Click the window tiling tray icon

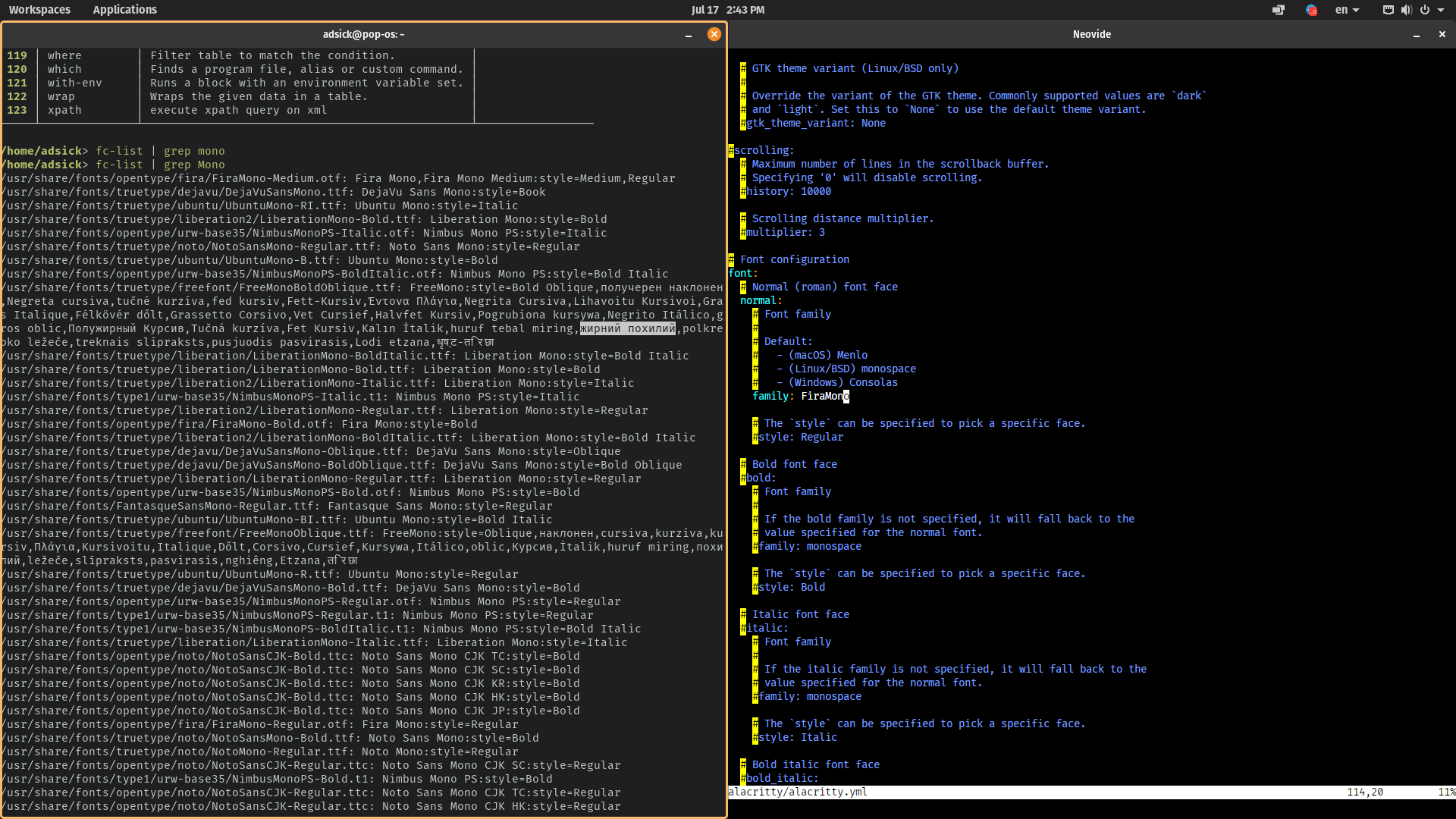coord(1279,10)
